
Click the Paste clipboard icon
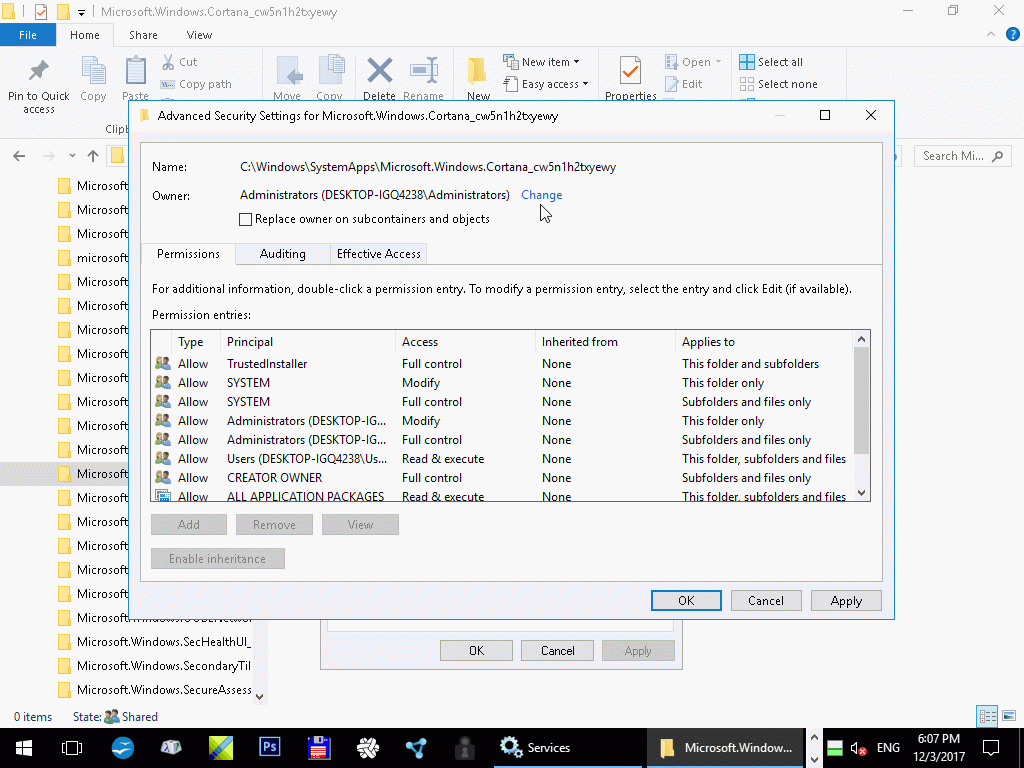136,71
